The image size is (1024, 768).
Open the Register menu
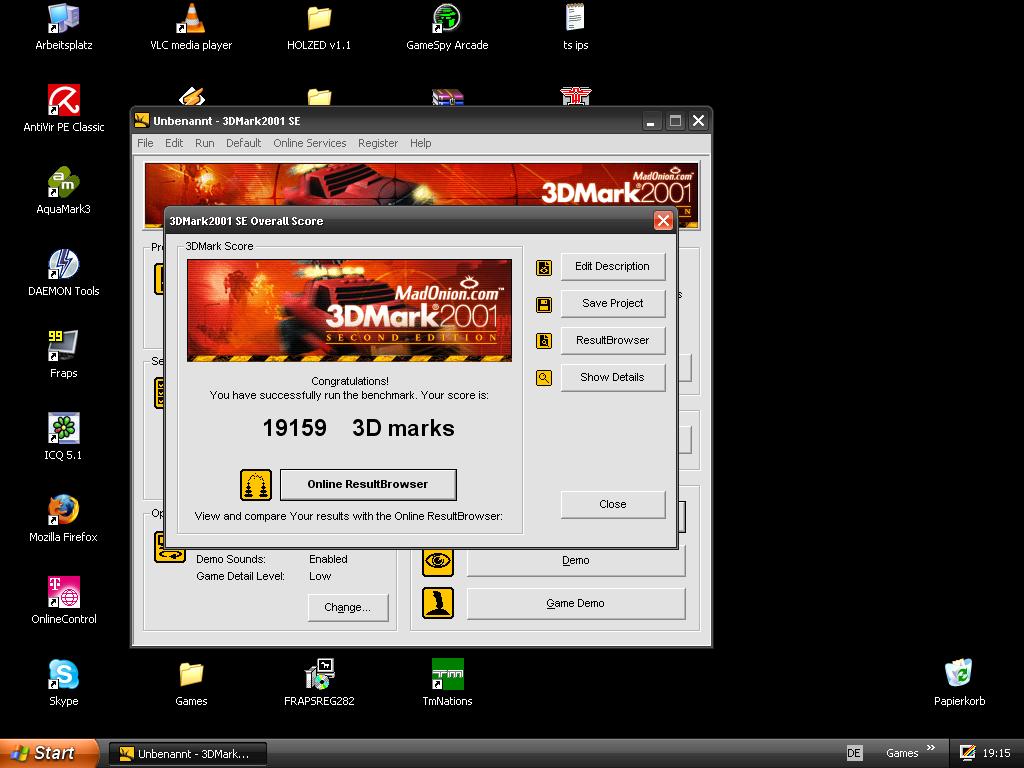click(377, 143)
